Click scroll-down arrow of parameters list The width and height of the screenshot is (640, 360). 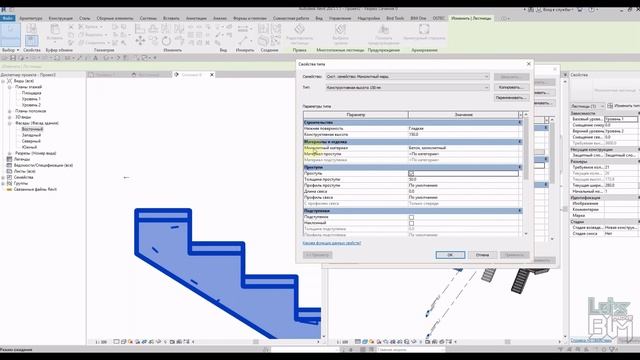pyautogui.click(x=526, y=234)
